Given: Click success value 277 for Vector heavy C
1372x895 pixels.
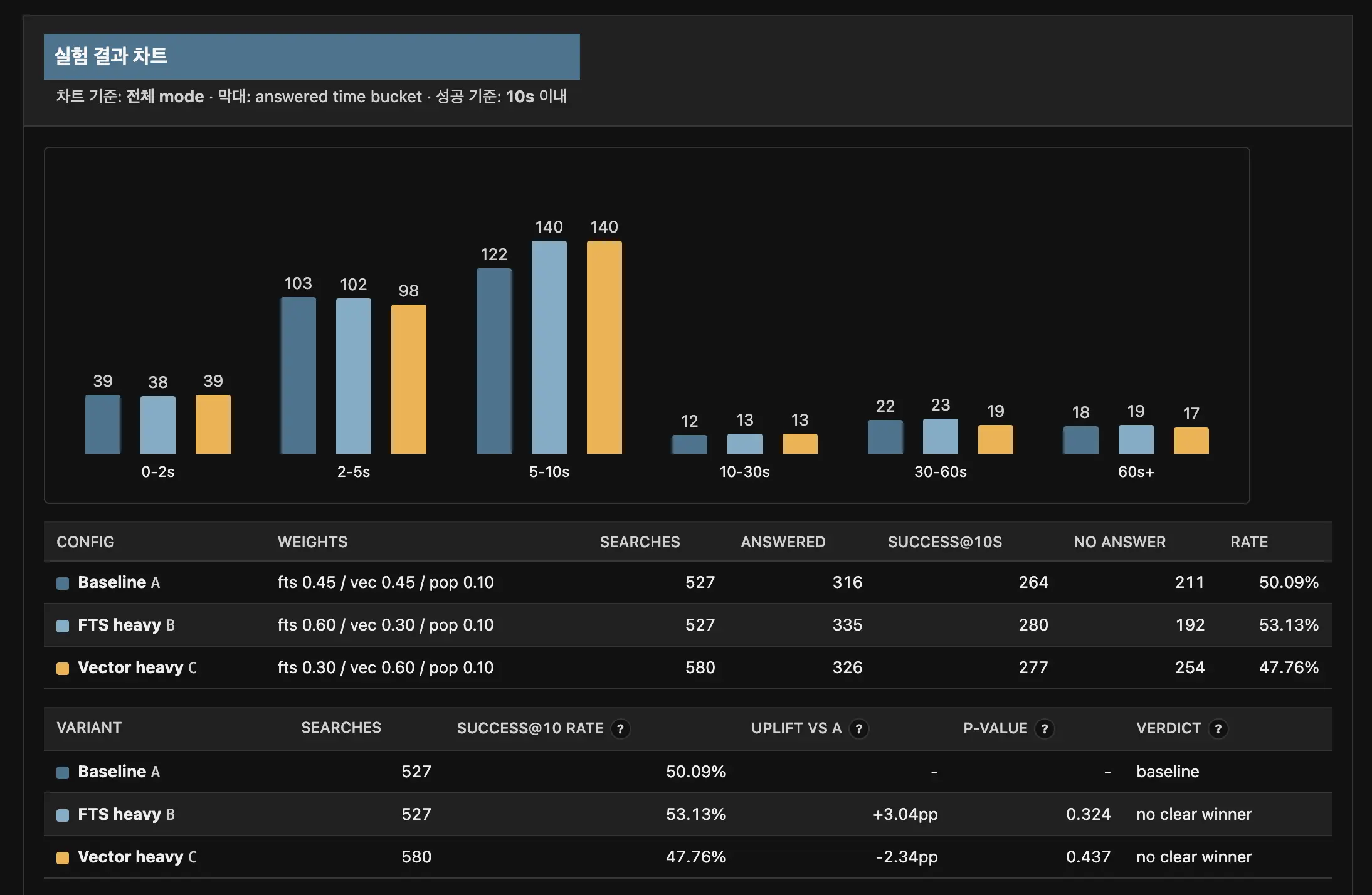Looking at the screenshot, I should coord(1033,667).
